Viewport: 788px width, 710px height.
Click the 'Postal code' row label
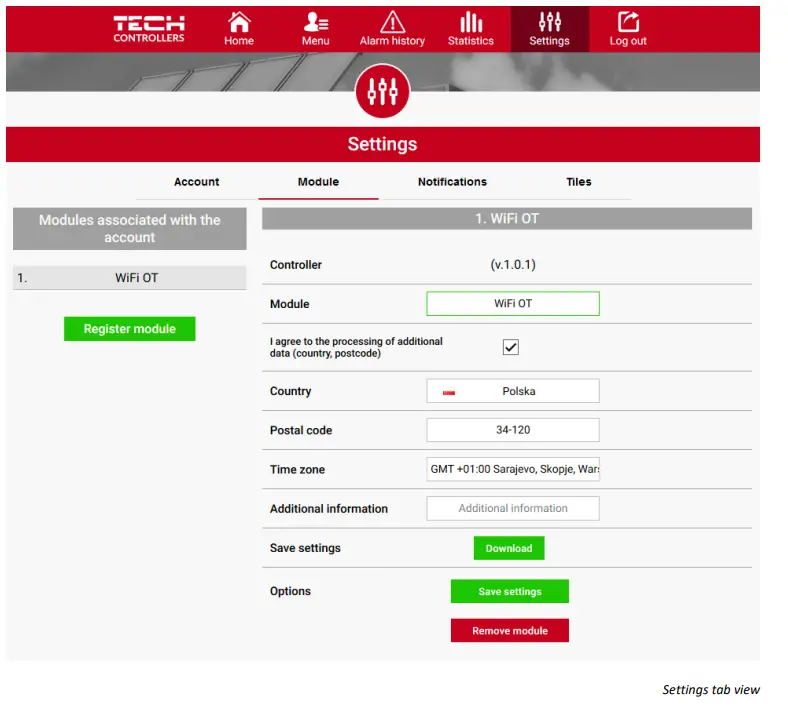point(301,431)
